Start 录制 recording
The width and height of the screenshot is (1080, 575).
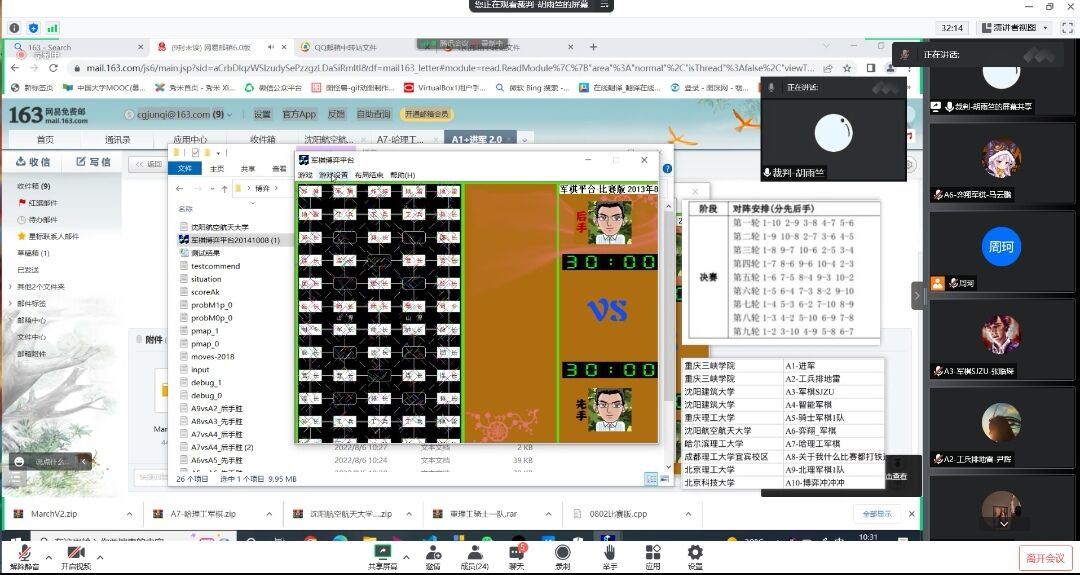tap(563, 556)
